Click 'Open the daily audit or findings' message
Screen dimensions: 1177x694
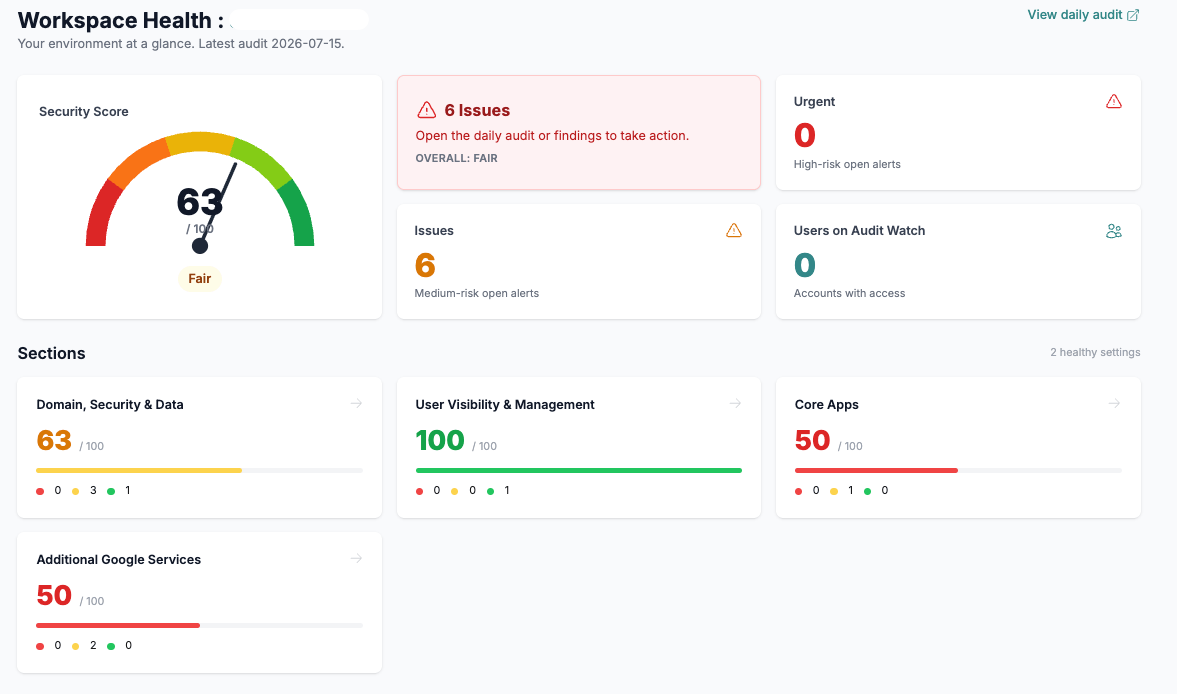(x=552, y=136)
